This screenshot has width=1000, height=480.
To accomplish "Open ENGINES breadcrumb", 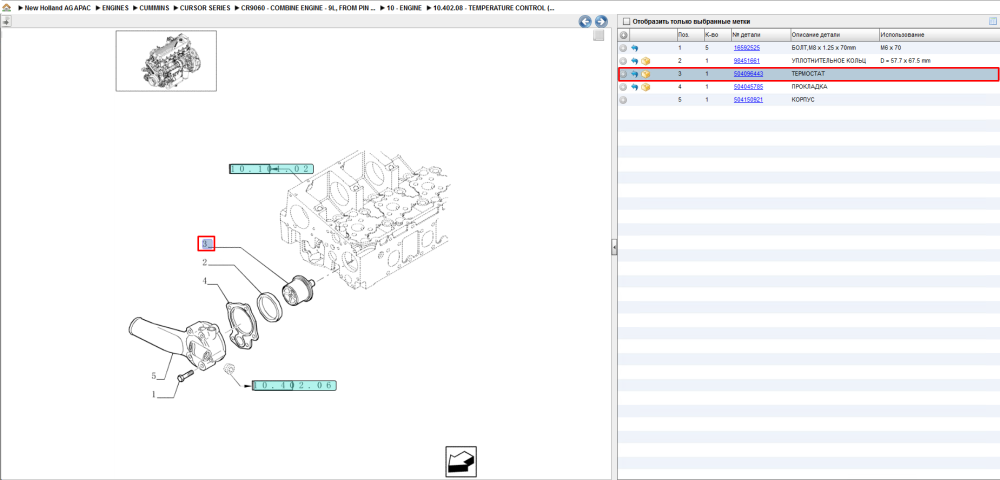I will pos(115,8).
